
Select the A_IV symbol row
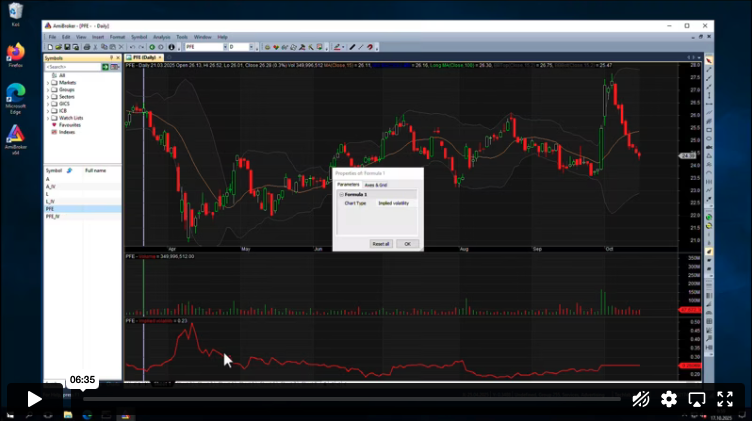click(82, 187)
